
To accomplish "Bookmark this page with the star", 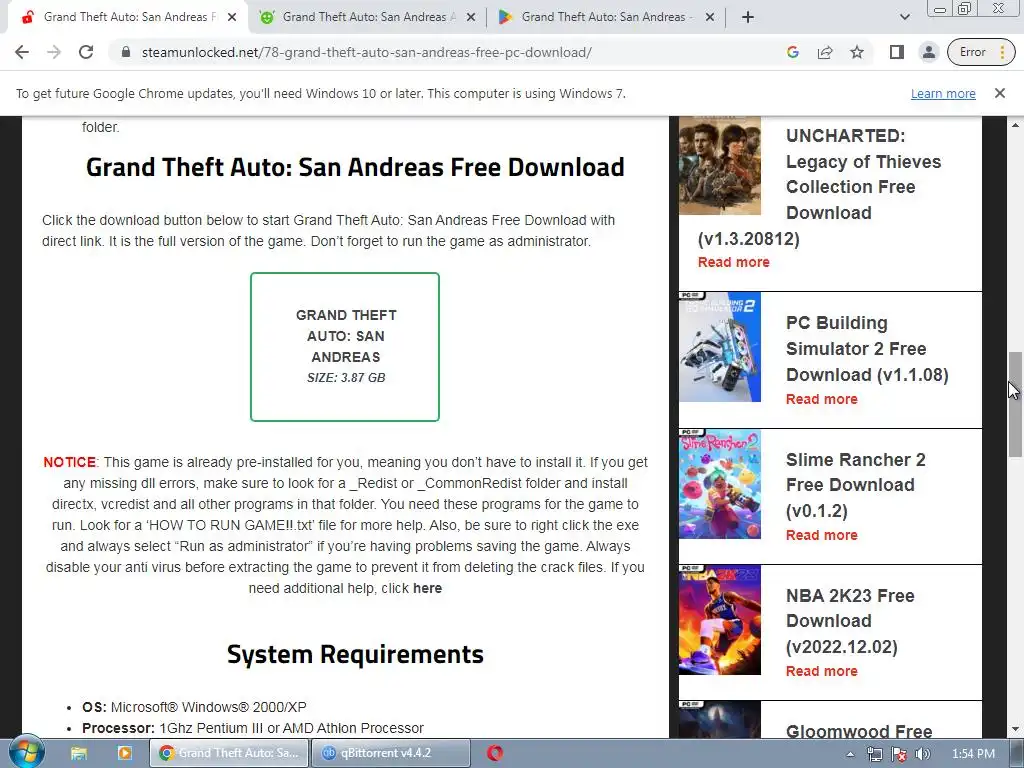I will click(x=857, y=52).
